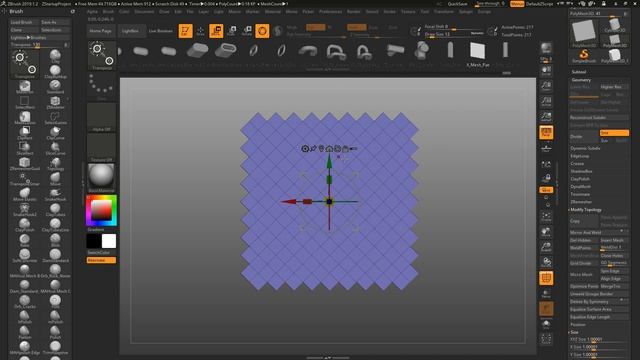Expand the Subtool section
This screenshot has width=640, height=360.
pos(579,72)
